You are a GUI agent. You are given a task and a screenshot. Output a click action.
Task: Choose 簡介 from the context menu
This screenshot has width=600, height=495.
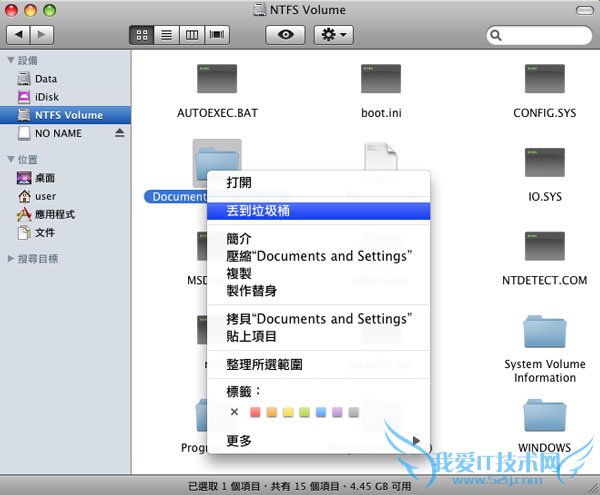pos(240,239)
